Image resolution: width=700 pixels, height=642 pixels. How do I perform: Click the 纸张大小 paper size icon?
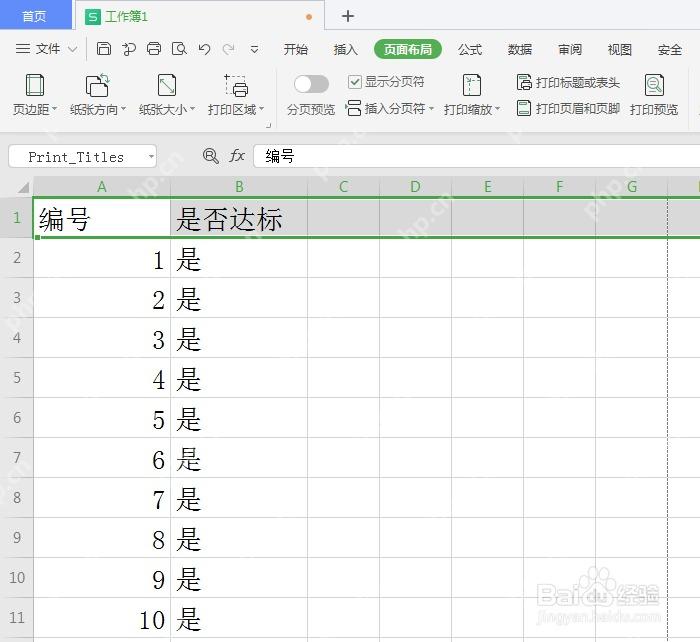coord(167,85)
